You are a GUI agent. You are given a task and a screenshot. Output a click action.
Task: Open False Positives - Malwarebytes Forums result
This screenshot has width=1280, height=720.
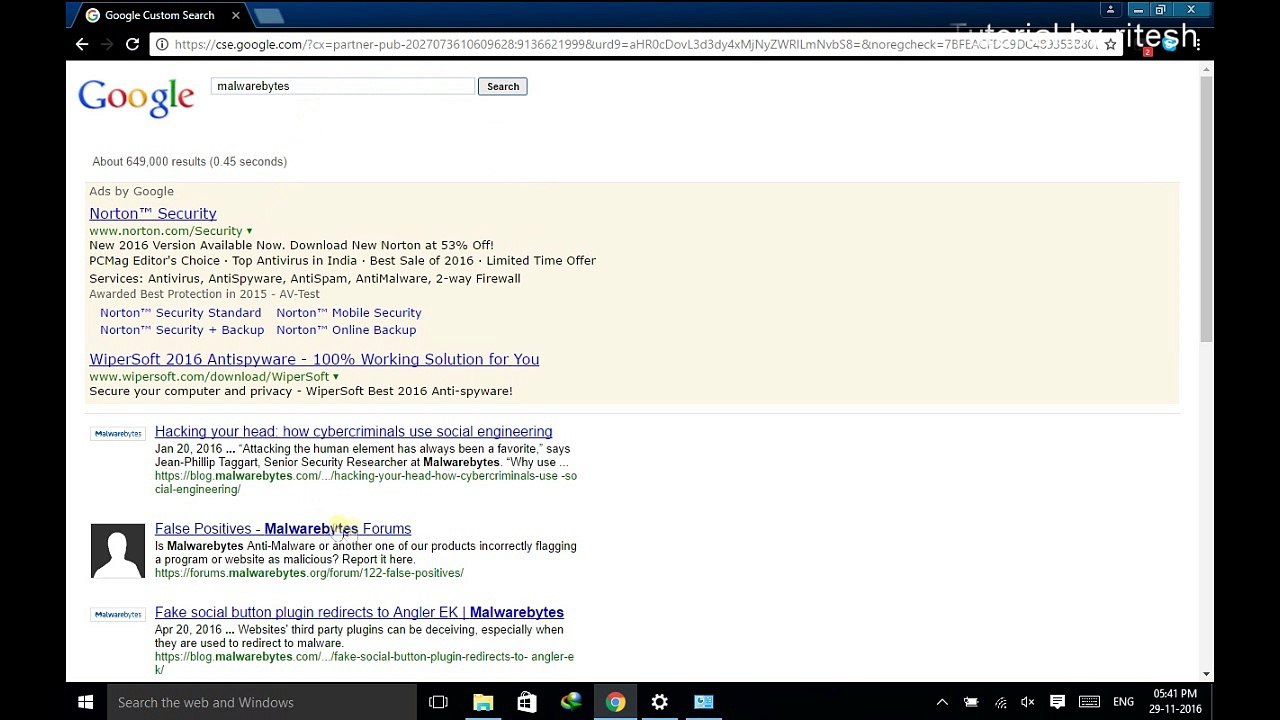pyautogui.click(x=283, y=529)
